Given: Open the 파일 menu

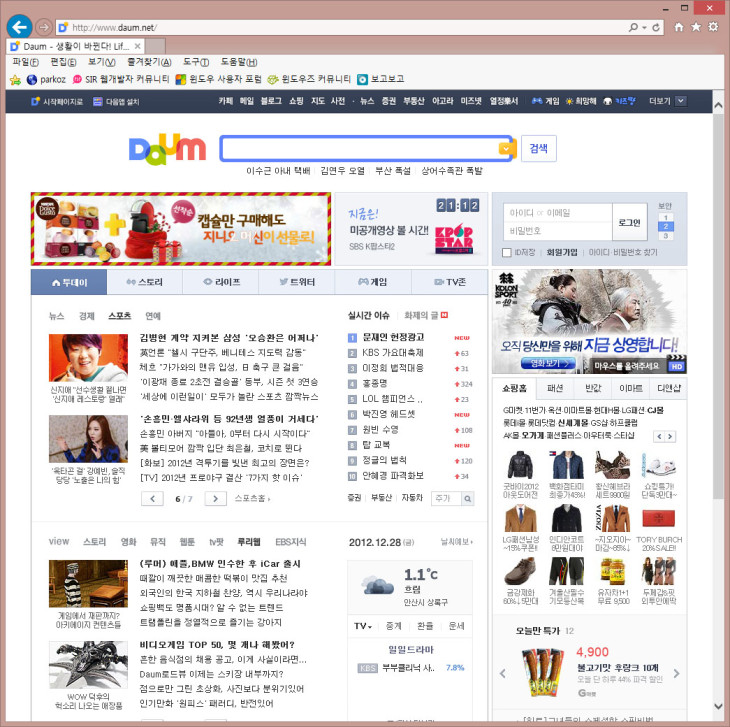Looking at the screenshot, I should pos(26,62).
